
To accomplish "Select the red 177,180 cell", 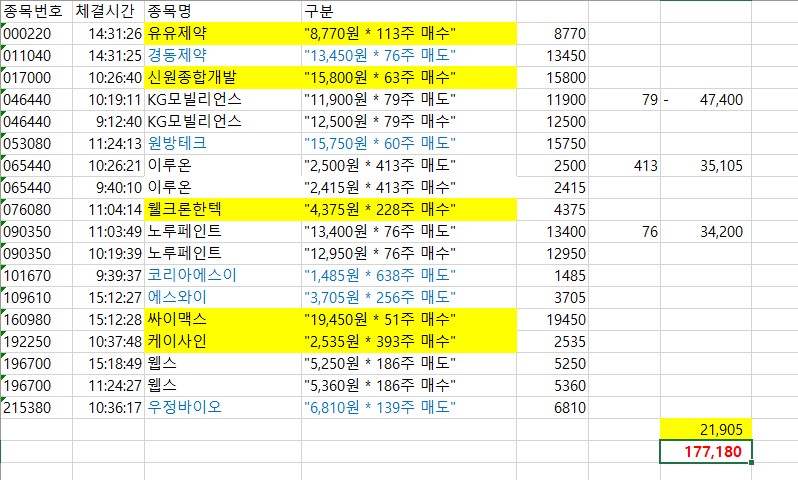I will click(706, 452).
